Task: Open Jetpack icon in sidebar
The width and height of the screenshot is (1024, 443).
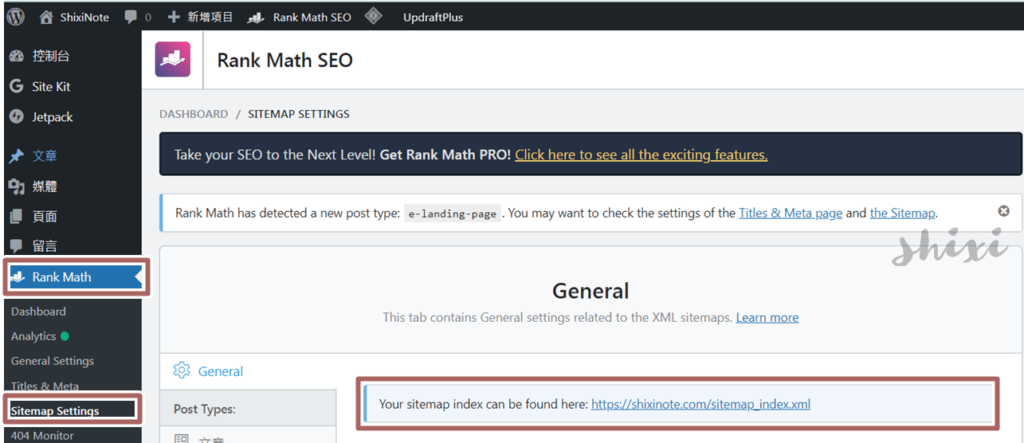Action: point(17,117)
